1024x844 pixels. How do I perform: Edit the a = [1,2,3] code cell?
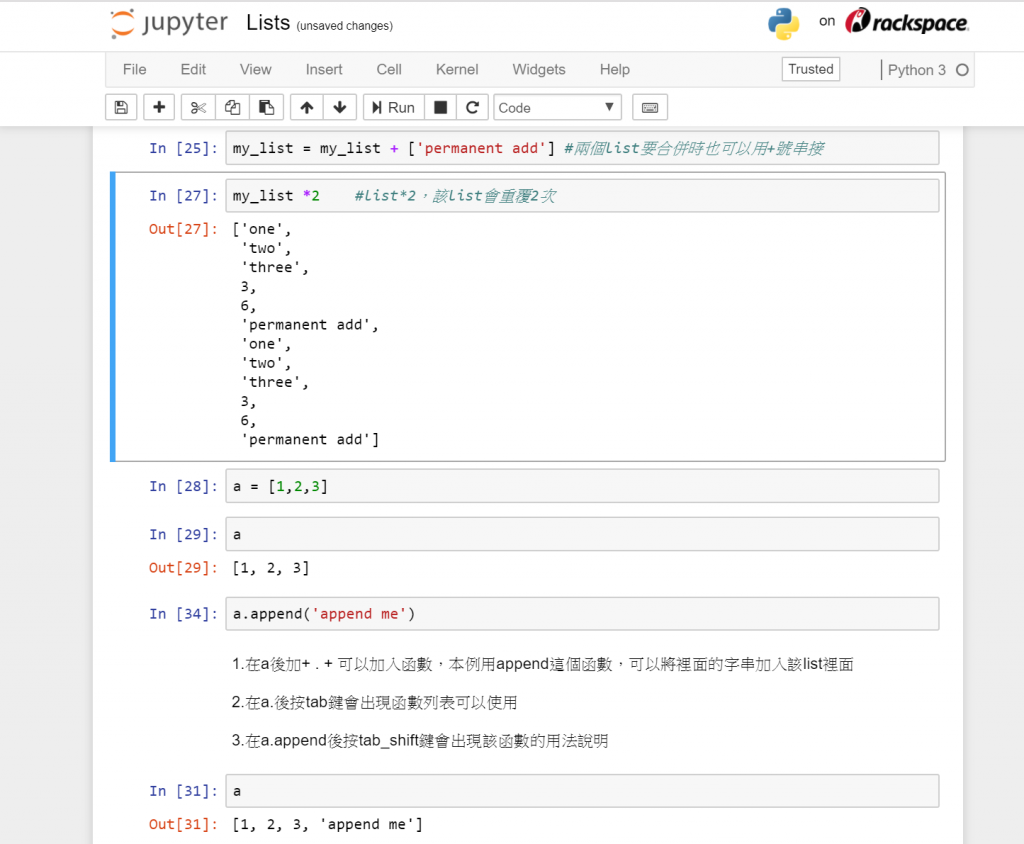click(x=582, y=486)
